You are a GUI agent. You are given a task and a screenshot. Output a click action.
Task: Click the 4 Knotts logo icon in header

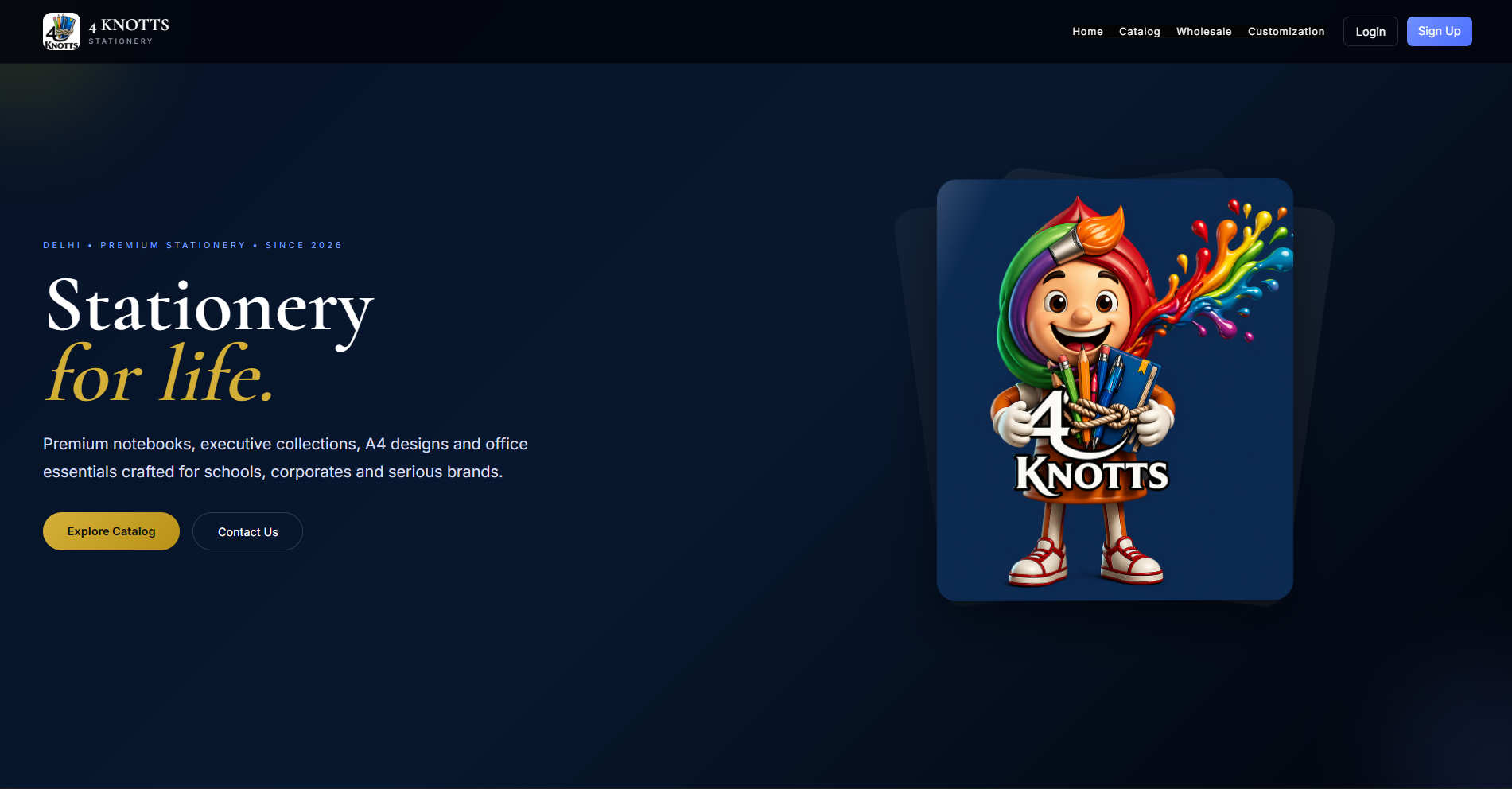click(61, 32)
